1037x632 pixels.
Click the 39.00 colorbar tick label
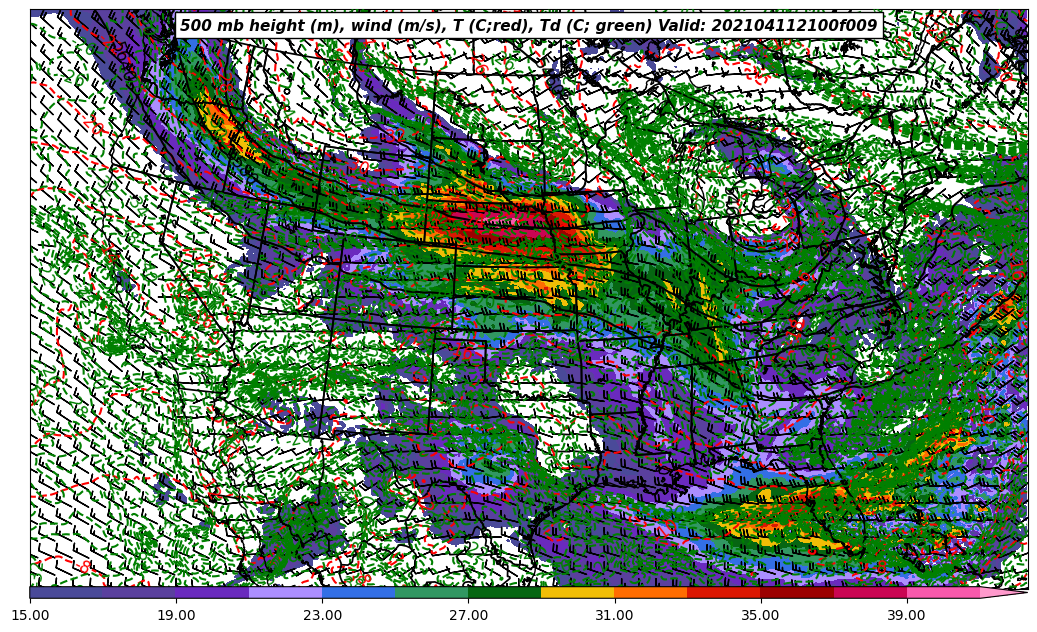point(906,614)
